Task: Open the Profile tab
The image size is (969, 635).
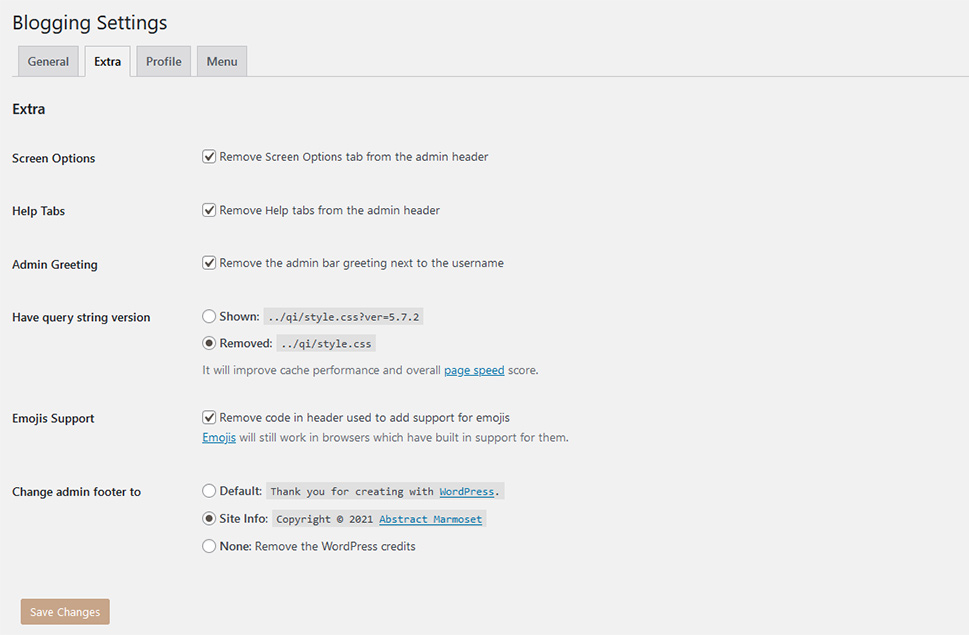Action: (164, 61)
